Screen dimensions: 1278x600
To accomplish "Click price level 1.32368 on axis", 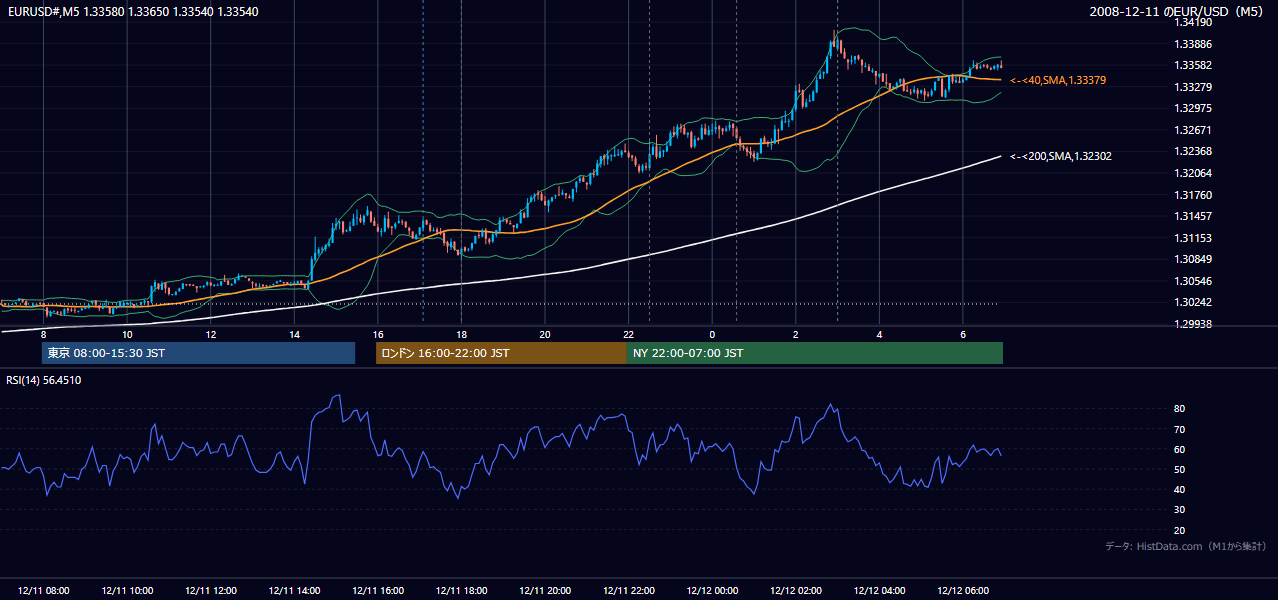I will coord(1193,151).
